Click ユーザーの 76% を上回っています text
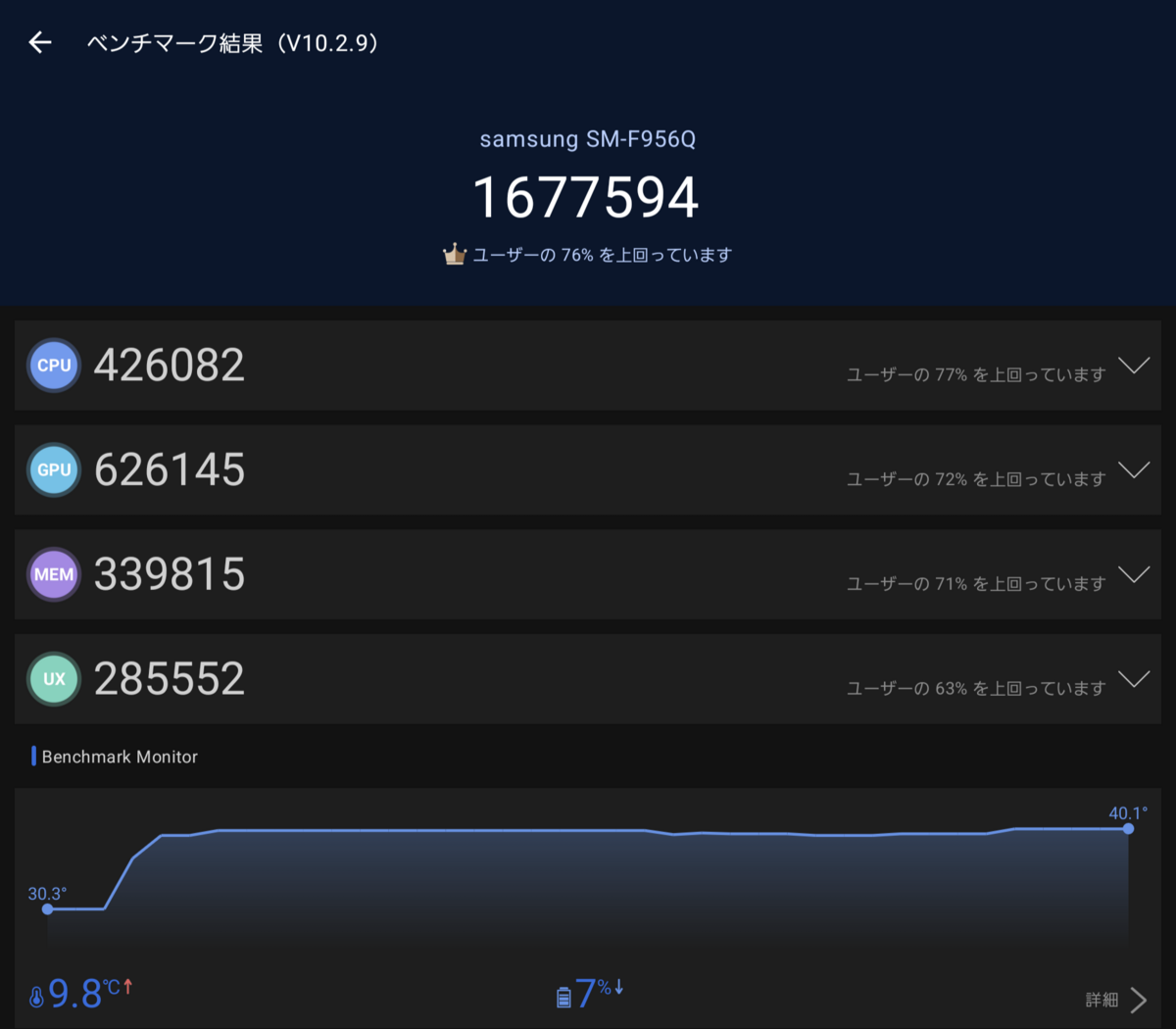 pos(603,255)
